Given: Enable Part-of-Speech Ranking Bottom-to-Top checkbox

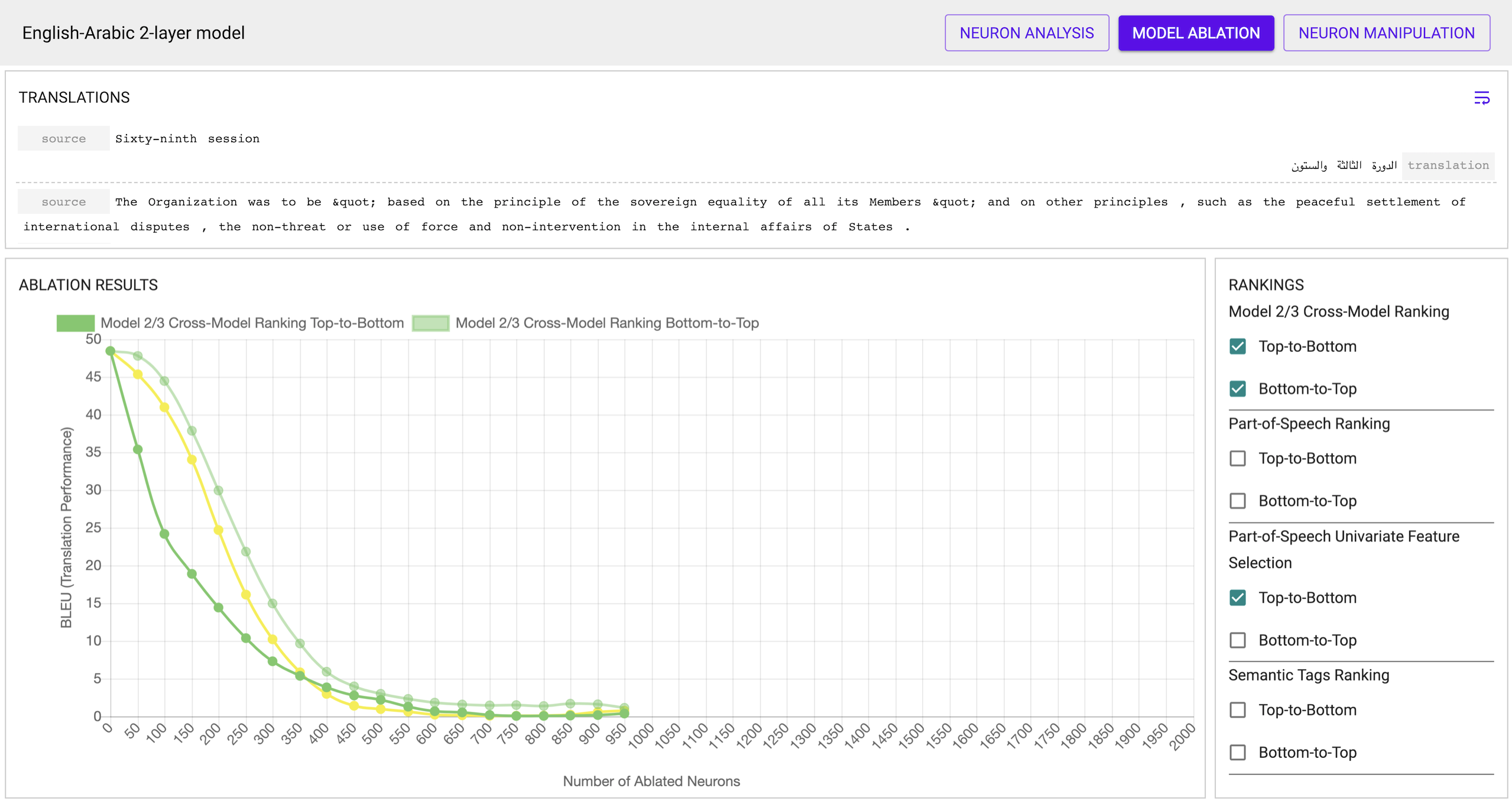Looking at the screenshot, I should (x=1237, y=501).
